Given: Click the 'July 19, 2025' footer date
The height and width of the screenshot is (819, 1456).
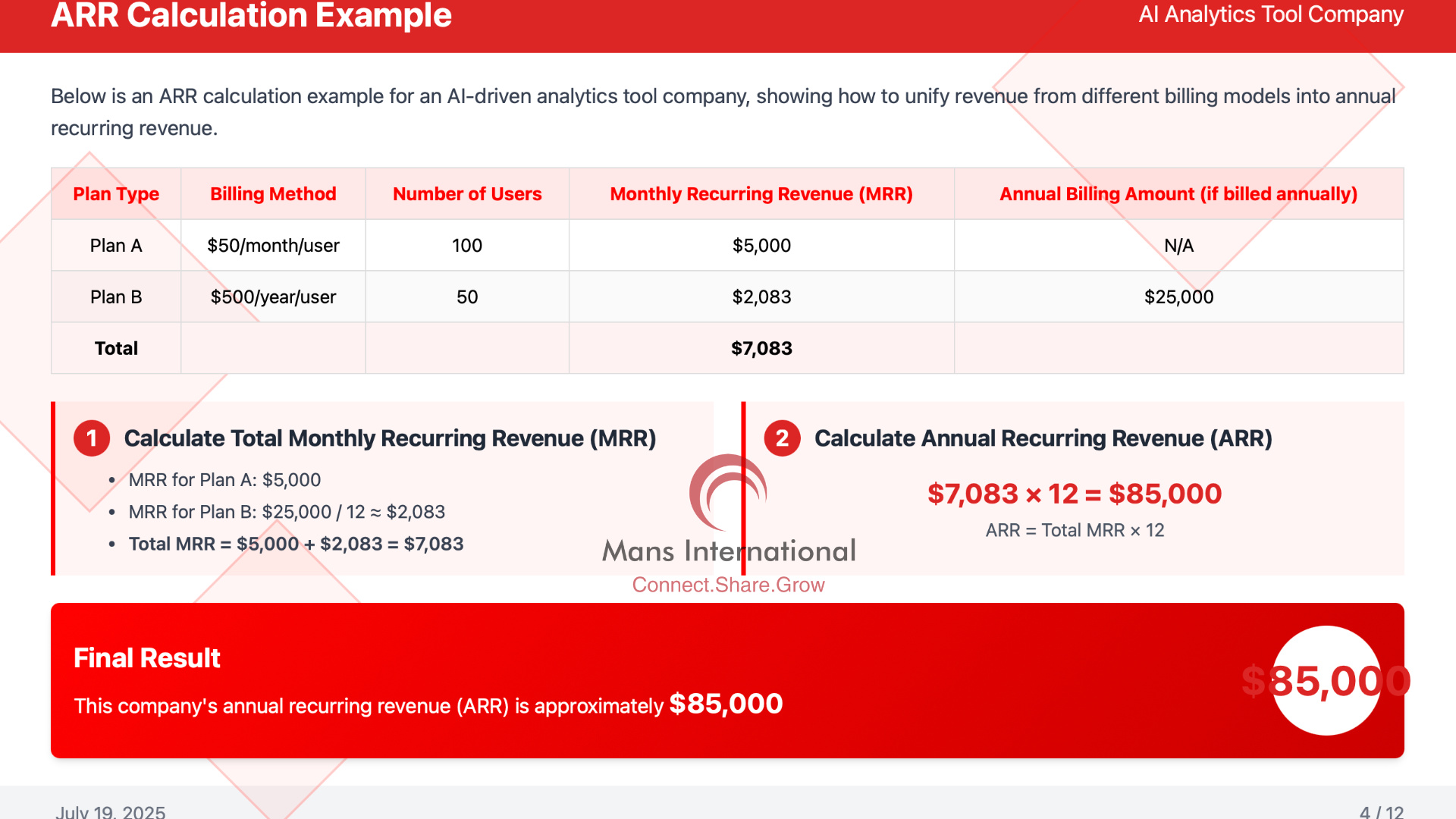Looking at the screenshot, I should [110, 811].
